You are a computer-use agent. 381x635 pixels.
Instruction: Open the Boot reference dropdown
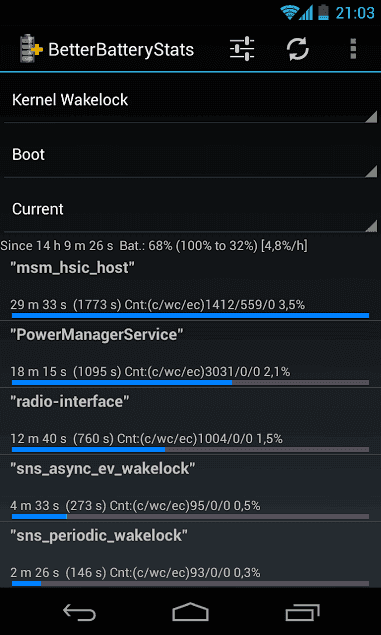[x=190, y=154]
